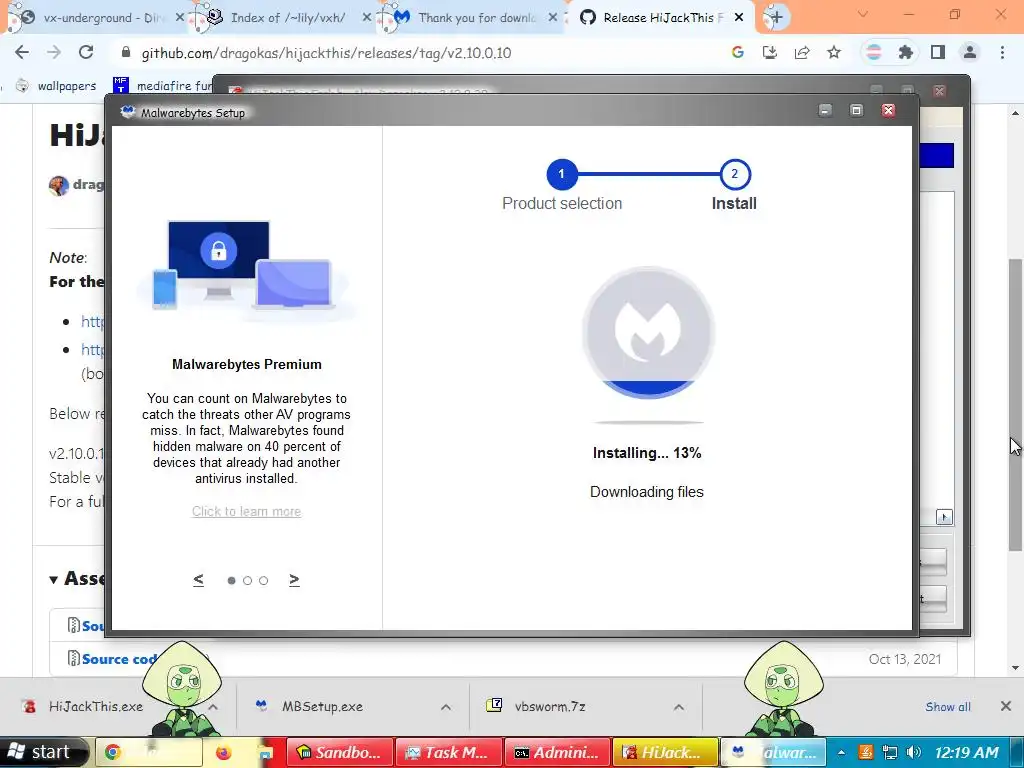This screenshot has height=768, width=1024.
Task: Select the third carousel dot
Action: (263, 581)
